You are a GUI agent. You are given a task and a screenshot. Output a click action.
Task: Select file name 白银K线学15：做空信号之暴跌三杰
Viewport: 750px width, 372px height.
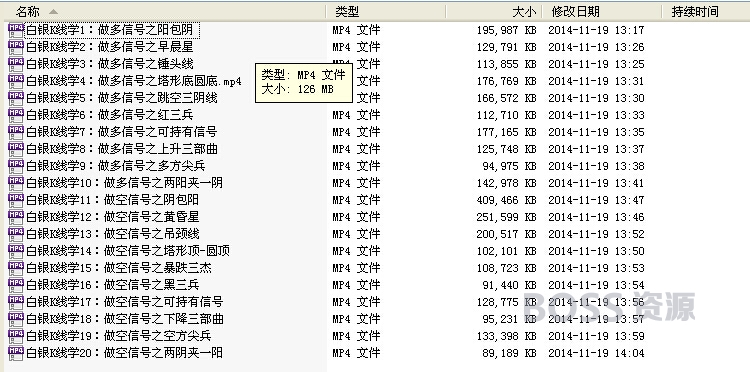(x=119, y=268)
